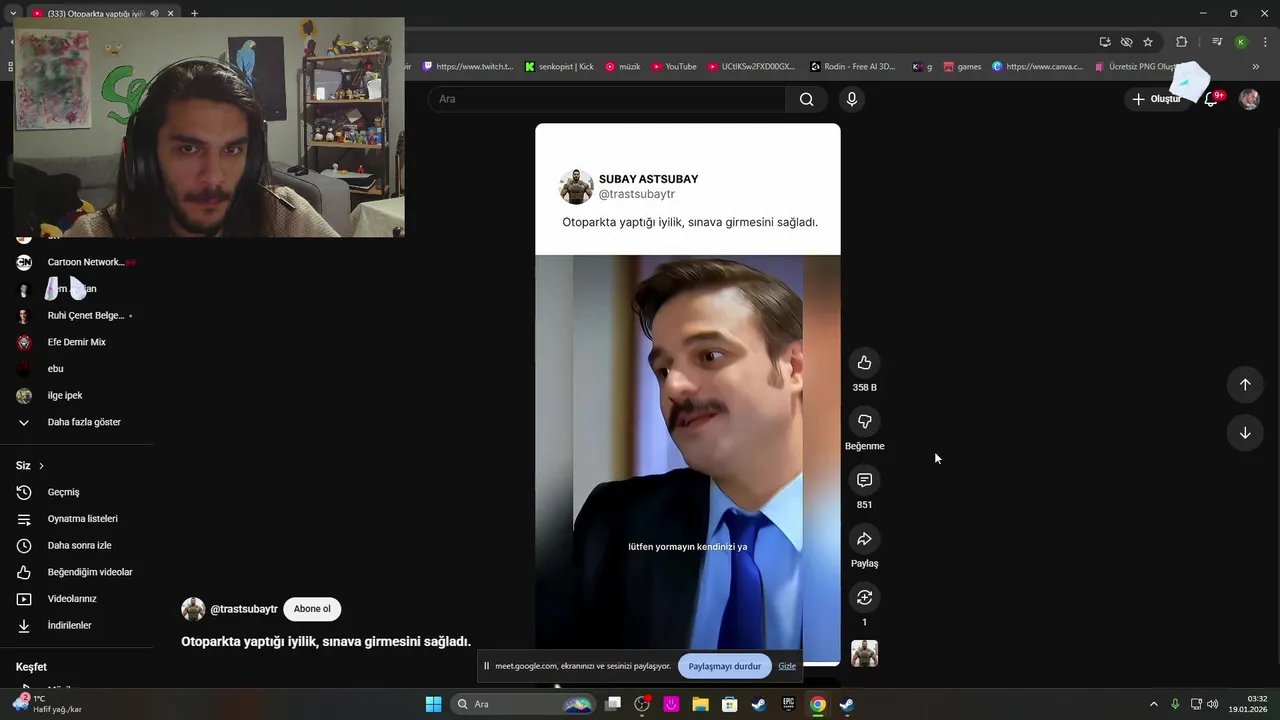Click the Windows taskbar Ara search box
Viewport: 1280px width, 720px height.
[525, 704]
